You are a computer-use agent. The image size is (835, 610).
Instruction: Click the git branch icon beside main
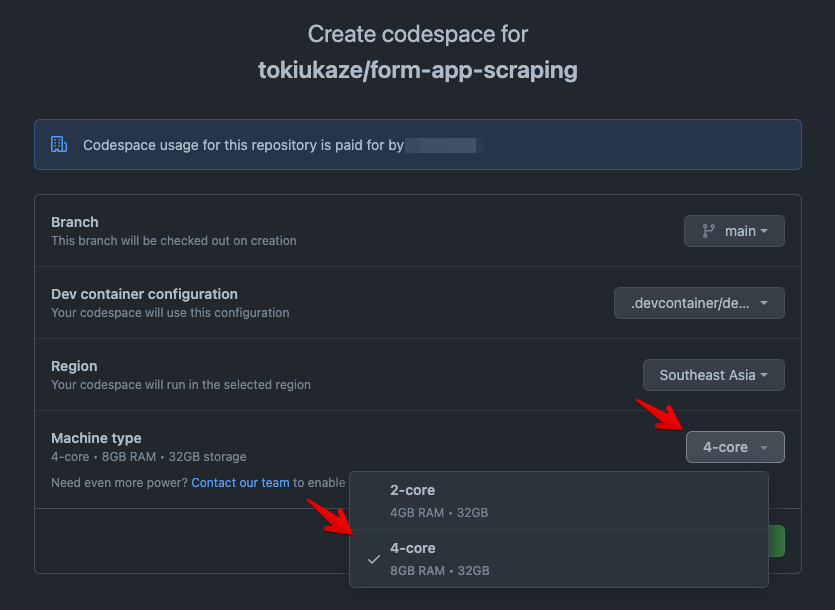709,231
